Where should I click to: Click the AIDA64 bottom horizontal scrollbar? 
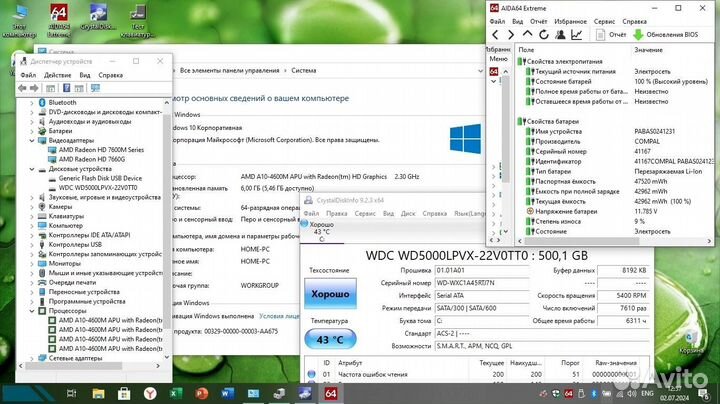tap(580, 241)
